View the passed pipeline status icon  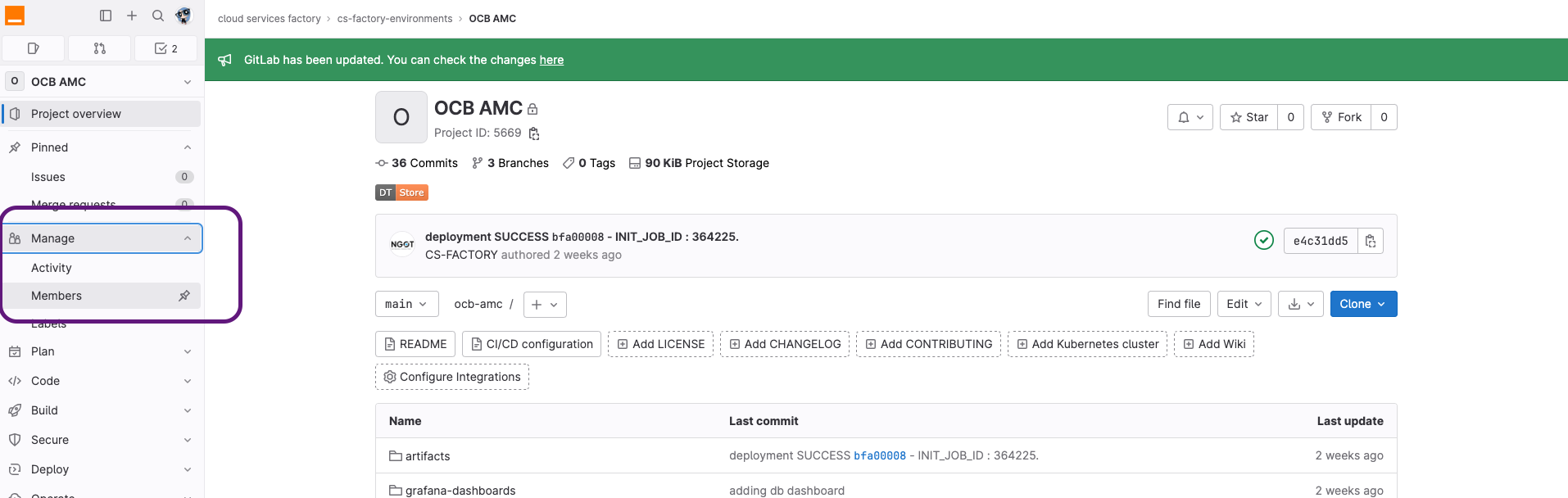[x=1264, y=240]
